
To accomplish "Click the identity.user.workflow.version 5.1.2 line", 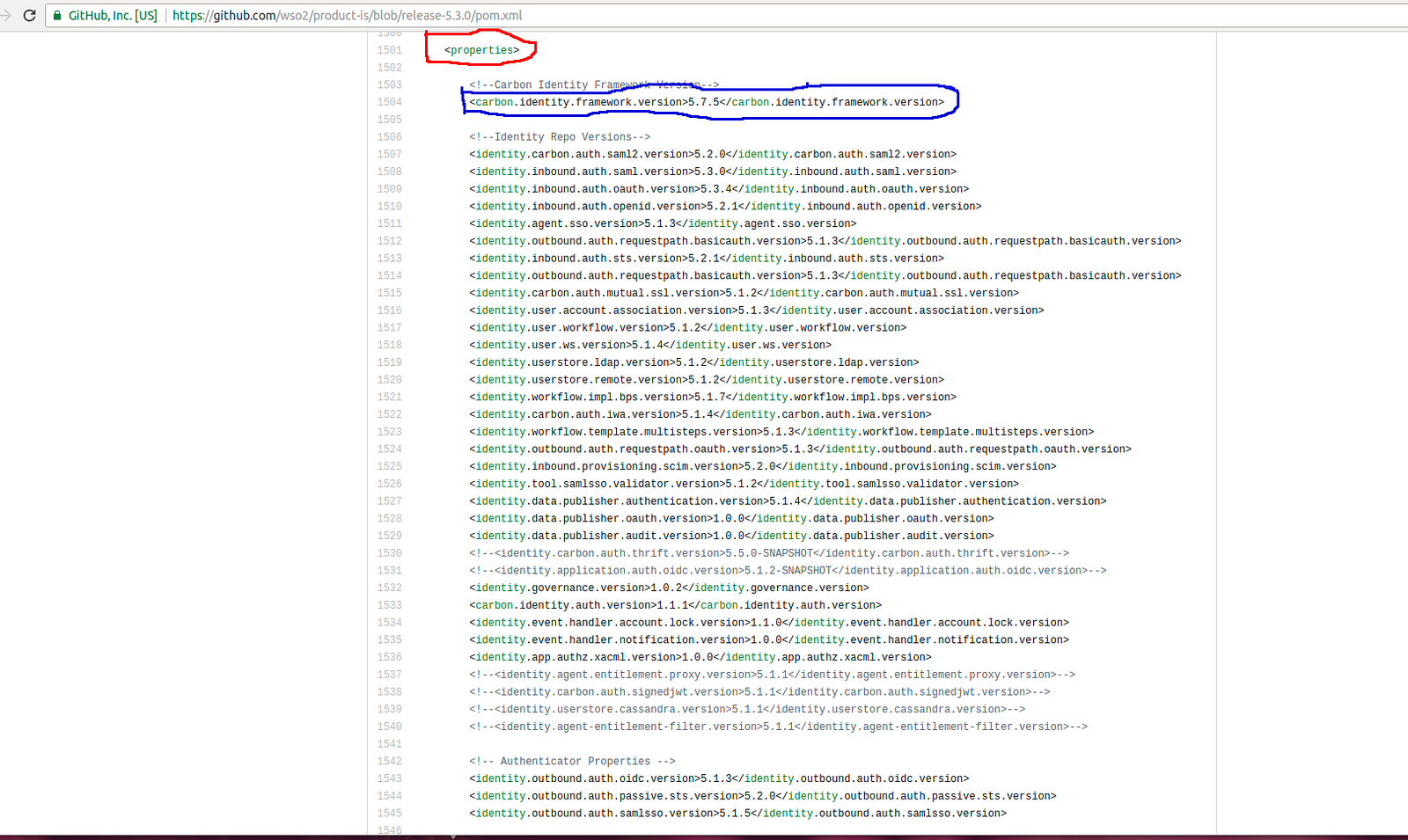I will pos(688,328).
